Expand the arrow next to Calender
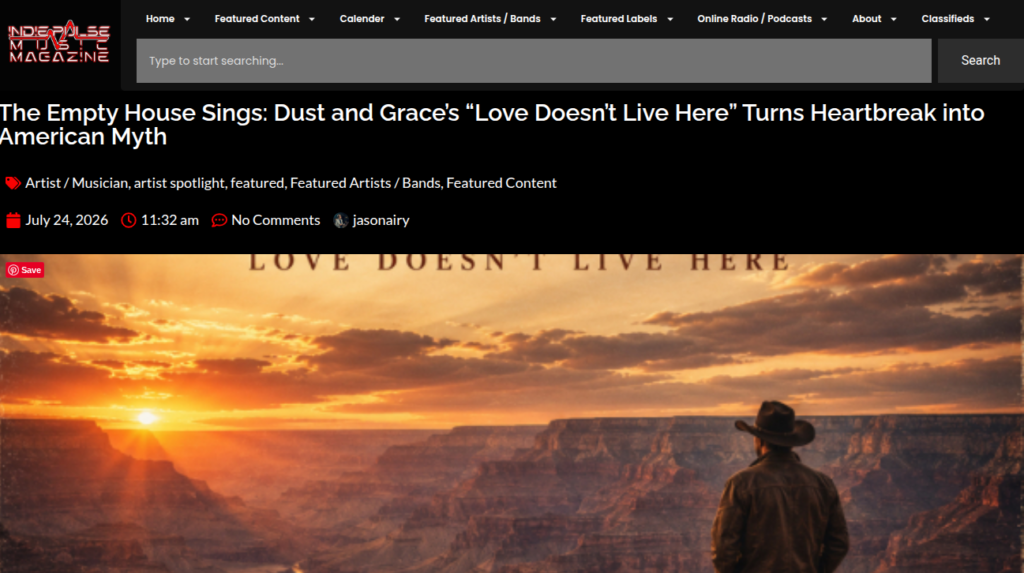Viewport: 1024px width, 573px height. (396, 20)
